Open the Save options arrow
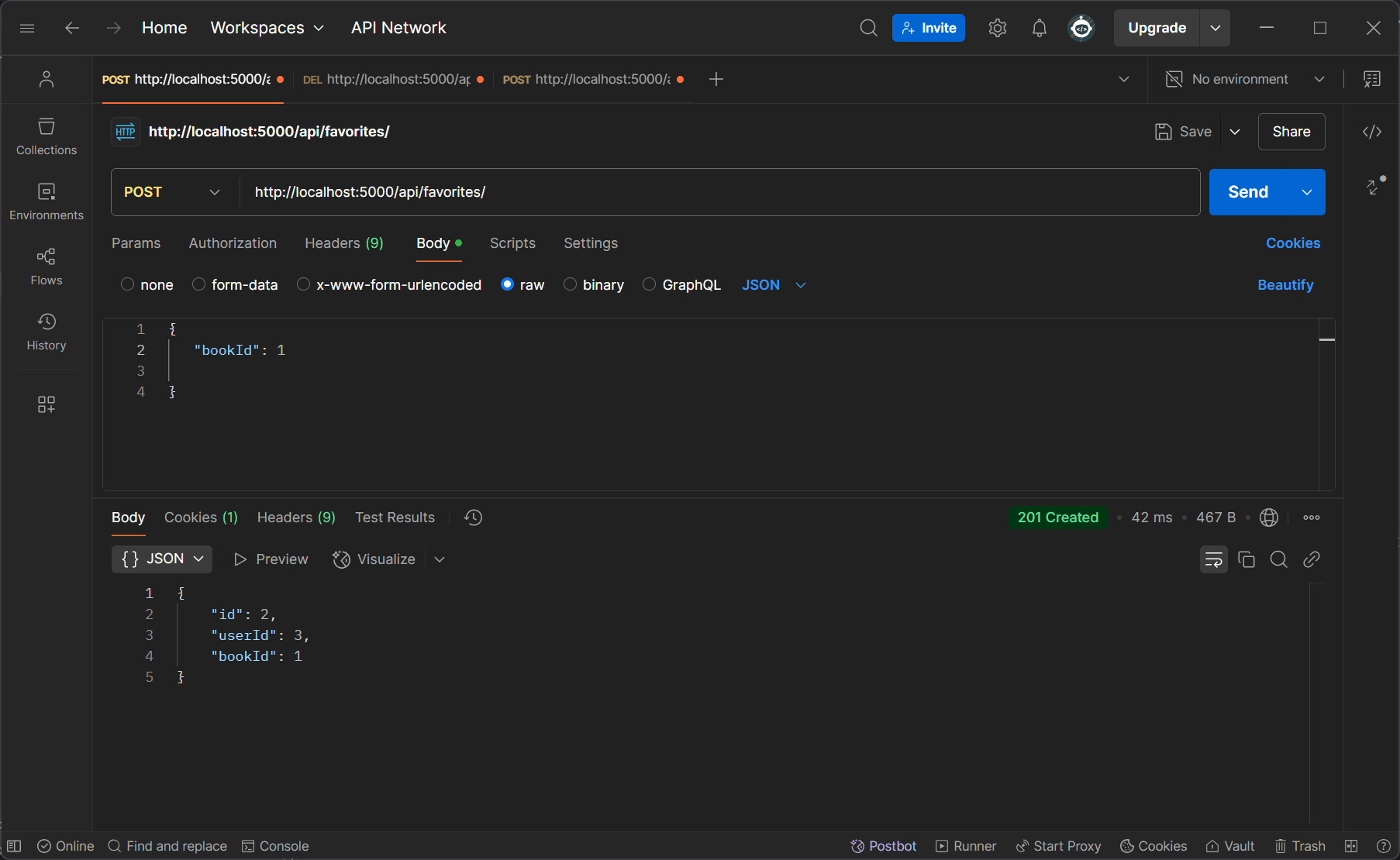 pos(1235,132)
